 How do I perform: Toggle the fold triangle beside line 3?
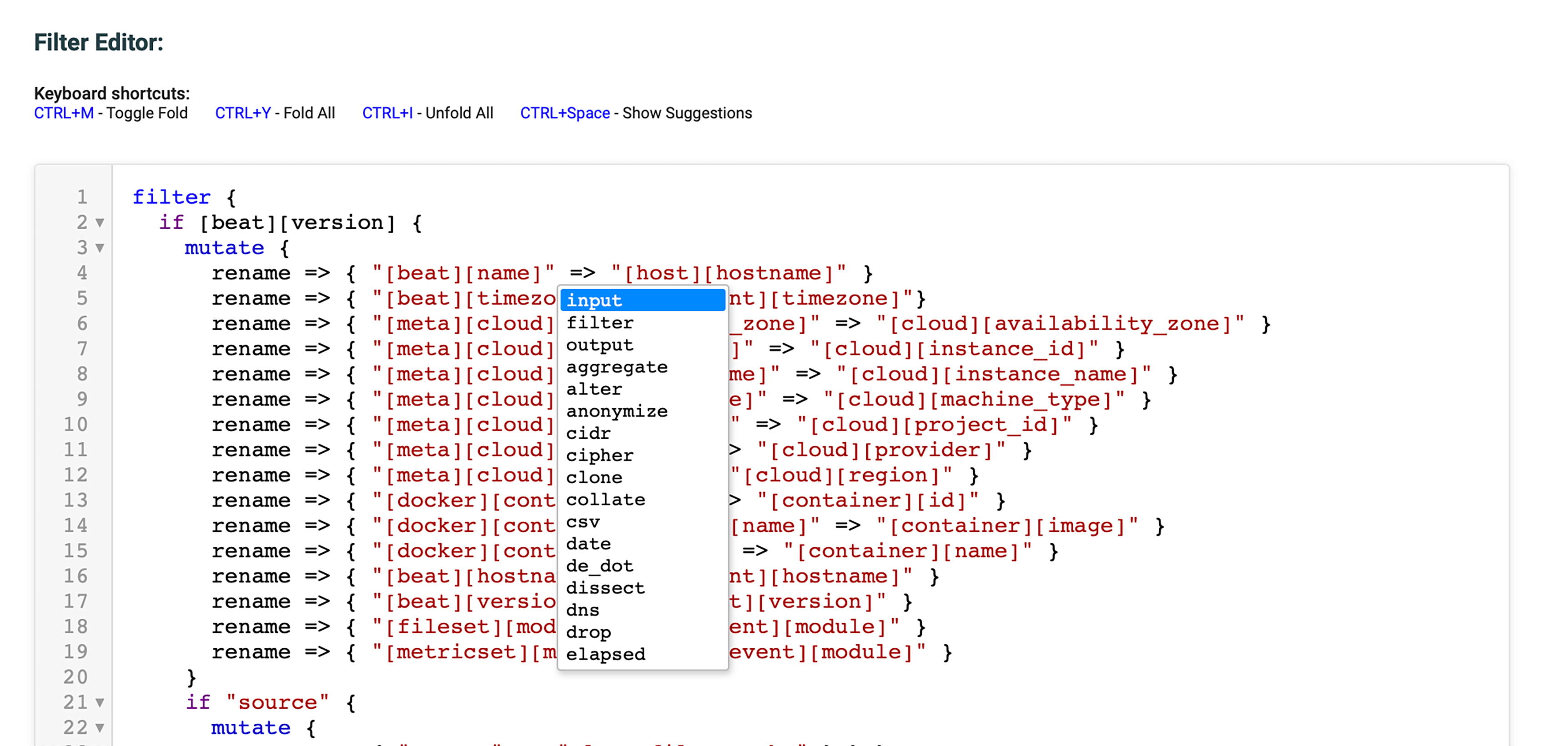click(x=99, y=250)
